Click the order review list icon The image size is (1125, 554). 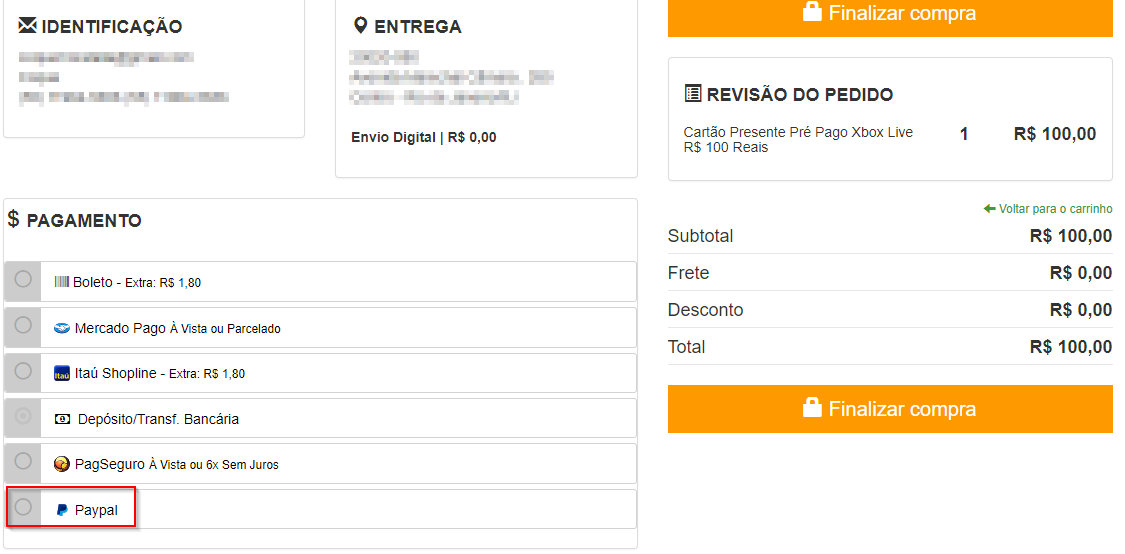tap(693, 94)
